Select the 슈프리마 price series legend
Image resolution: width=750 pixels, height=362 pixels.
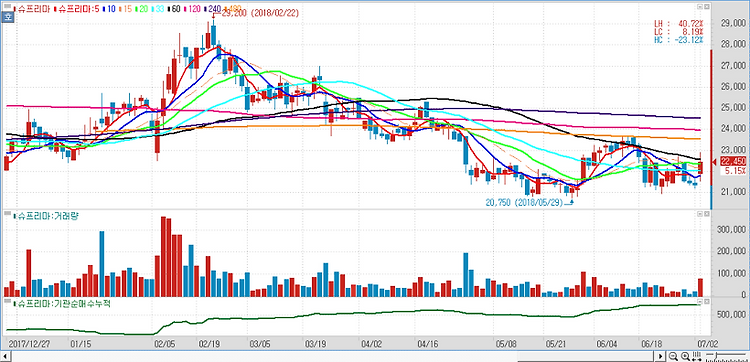point(32,9)
